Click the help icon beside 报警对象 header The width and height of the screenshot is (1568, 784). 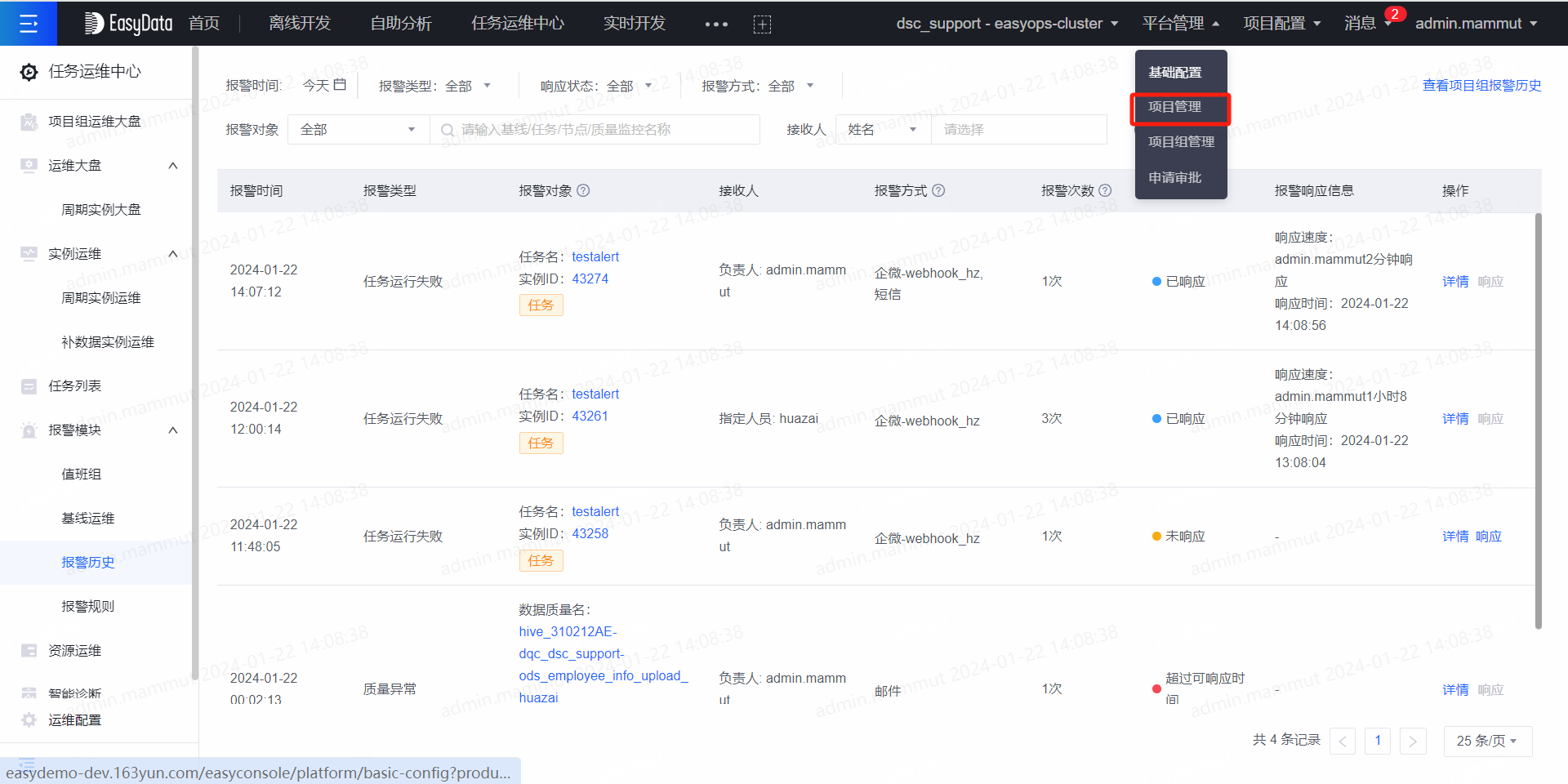(x=583, y=190)
